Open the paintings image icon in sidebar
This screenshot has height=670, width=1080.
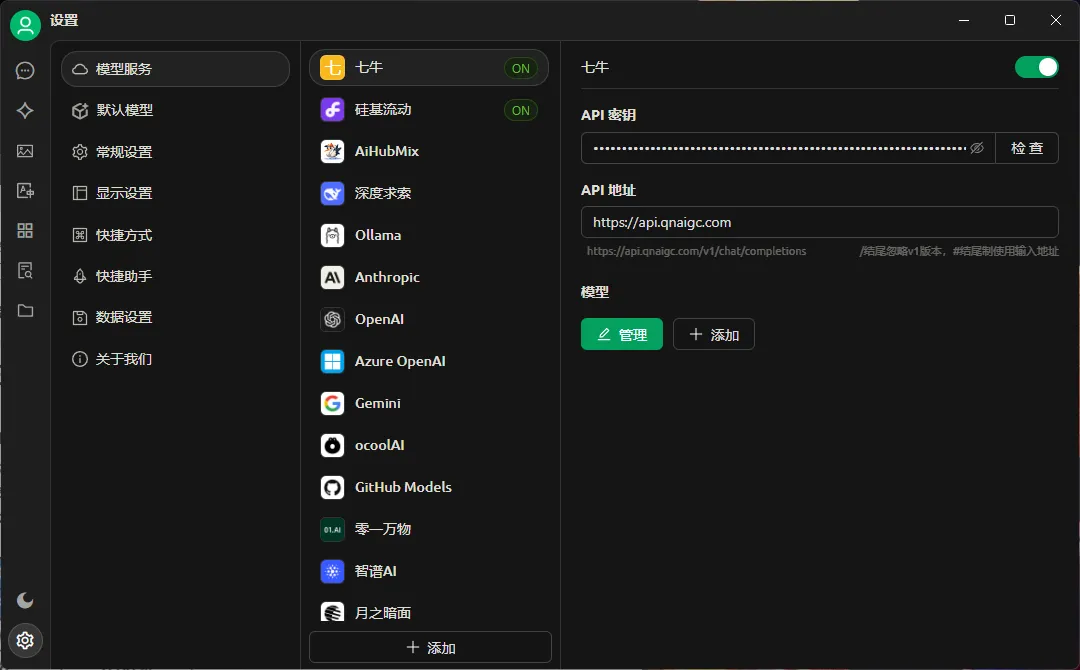tap(25, 151)
